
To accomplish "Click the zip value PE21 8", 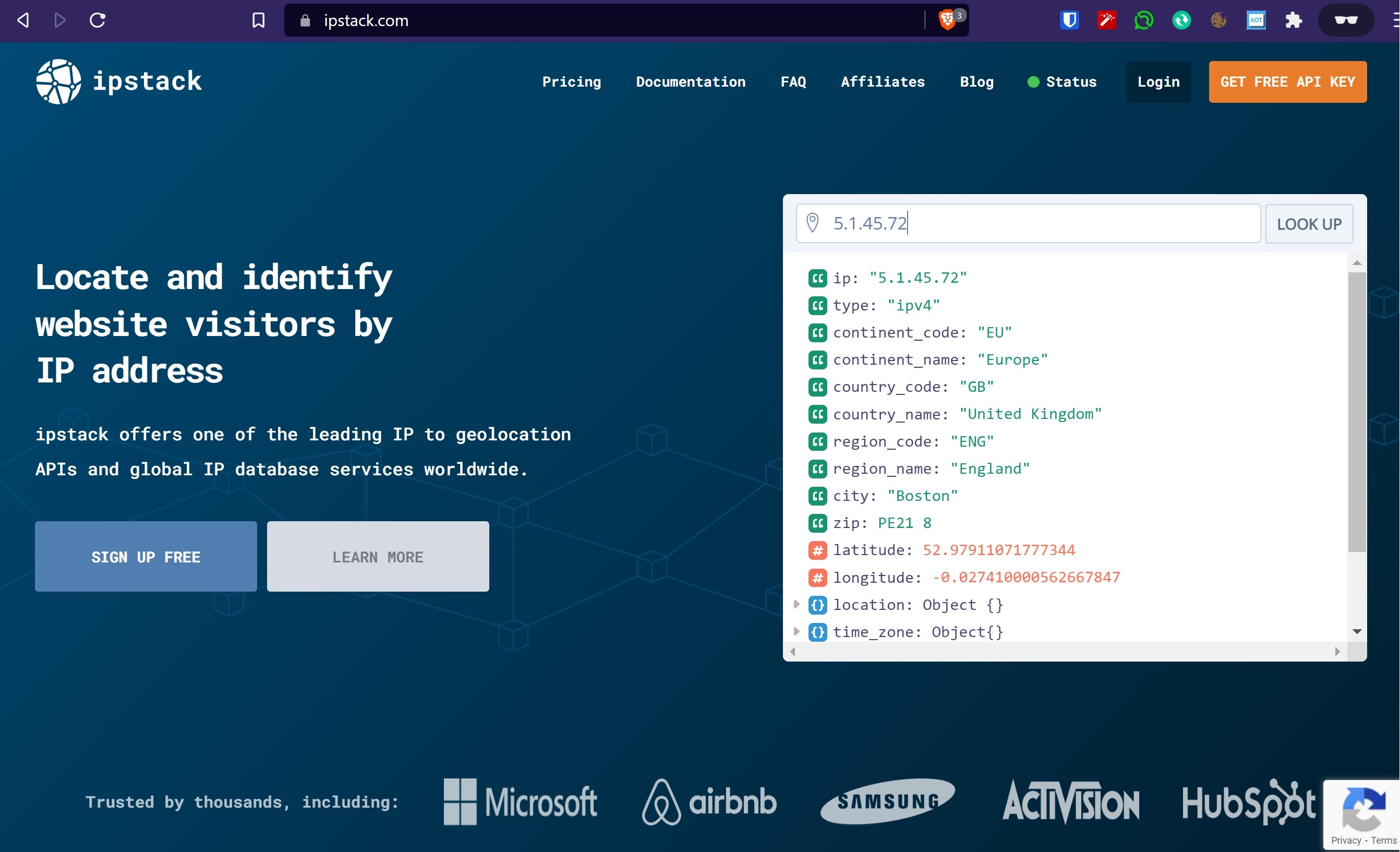I will pyautogui.click(x=904, y=523).
